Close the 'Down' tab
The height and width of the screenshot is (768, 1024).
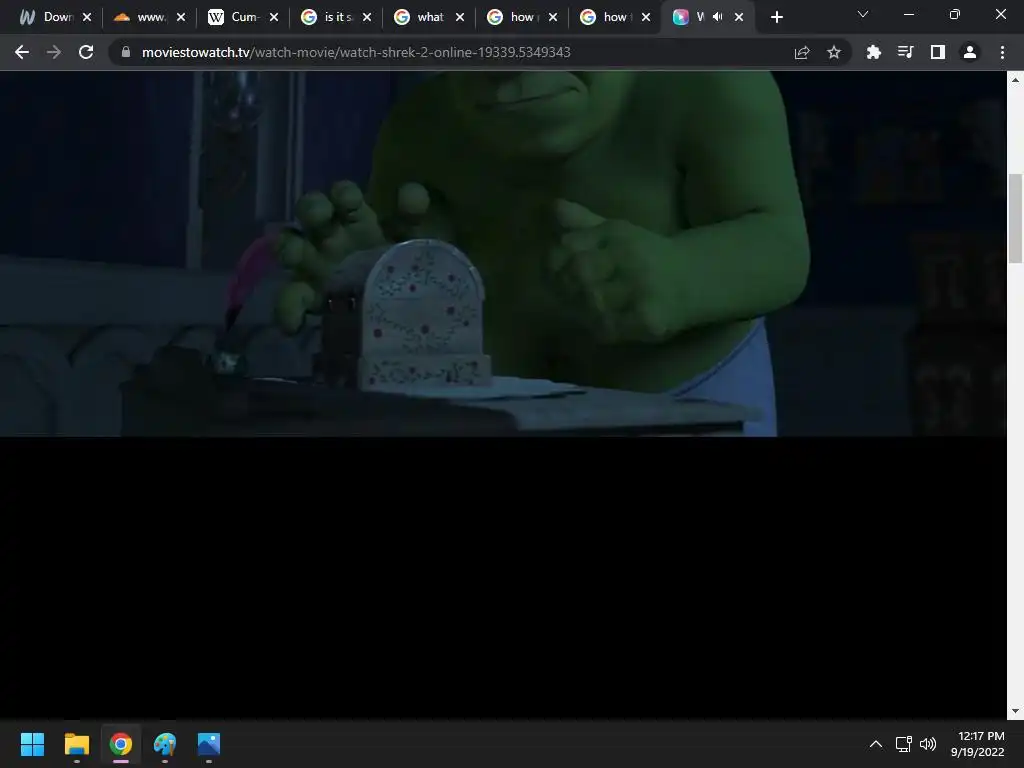click(87, 17)
